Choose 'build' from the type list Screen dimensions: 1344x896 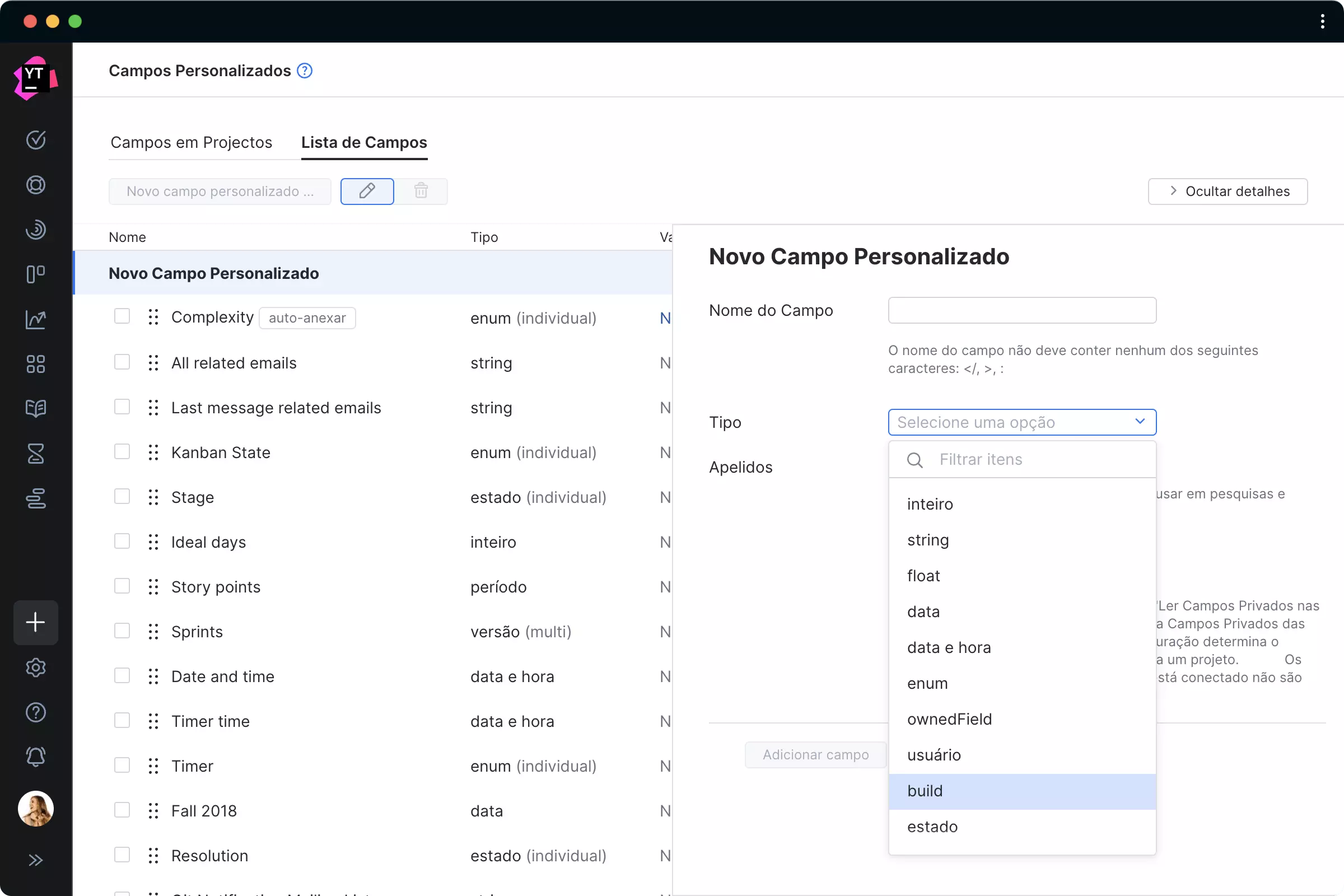pyautogui.click(x=925, y=791)
